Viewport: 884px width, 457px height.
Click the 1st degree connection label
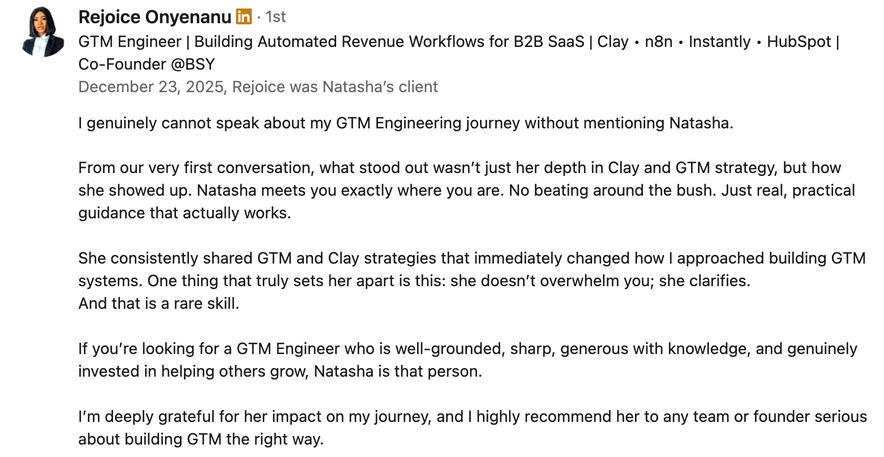[x=275, y=17]
